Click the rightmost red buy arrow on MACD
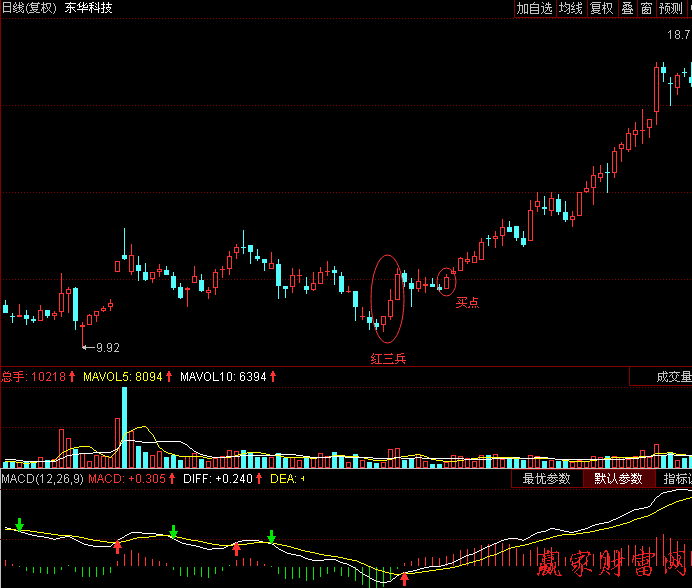This screenshot has height=588, width=692. pyautogui.click(x=405, y=578)
